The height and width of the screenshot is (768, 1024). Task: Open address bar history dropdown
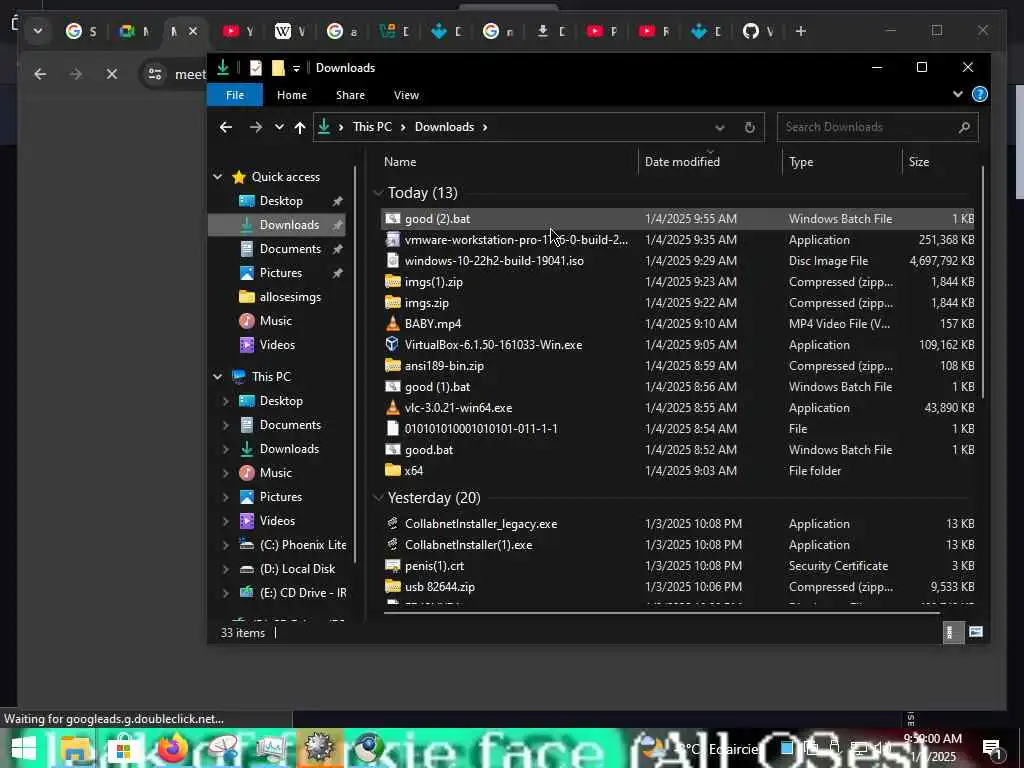coord(719,127)
